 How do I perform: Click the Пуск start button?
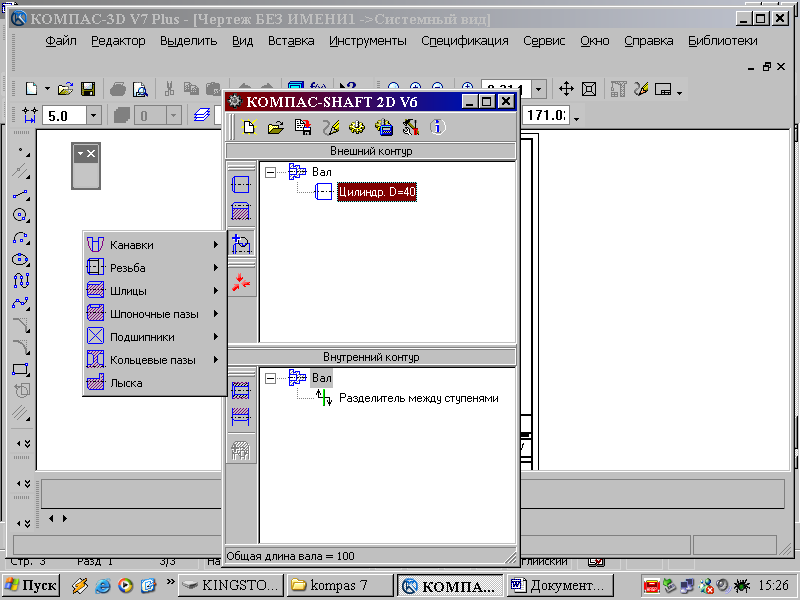pyautogui.click(x=31, y=585)
